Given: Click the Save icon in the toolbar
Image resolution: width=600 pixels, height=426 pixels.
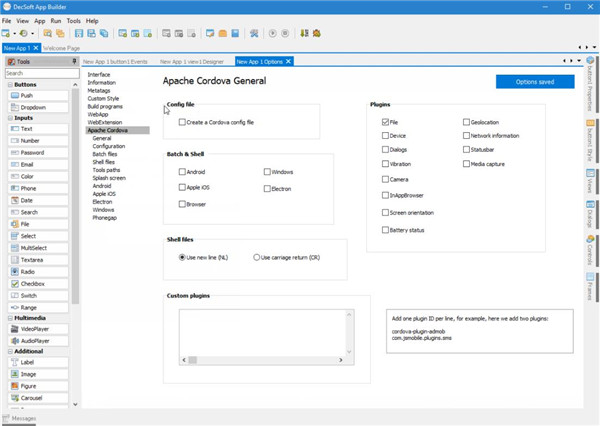Looking at the screenshot, I should point(79,33).
